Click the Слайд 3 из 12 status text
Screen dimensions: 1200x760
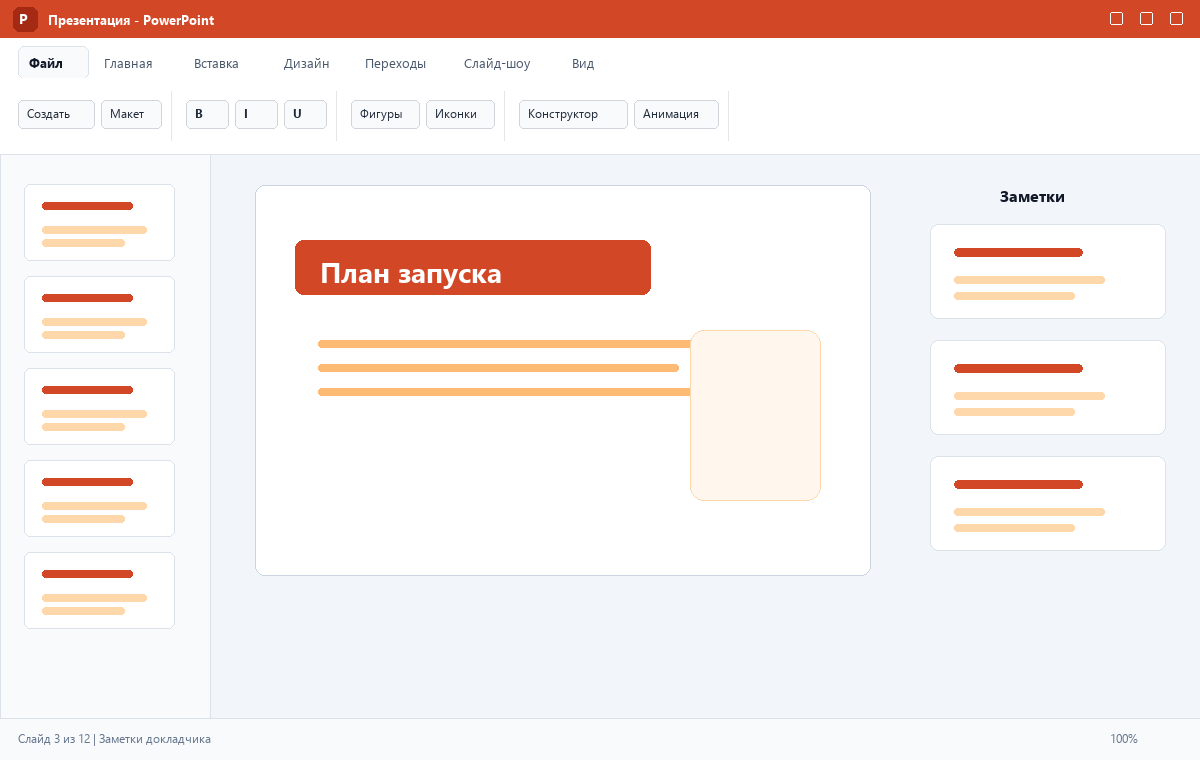tap(54, 739)
